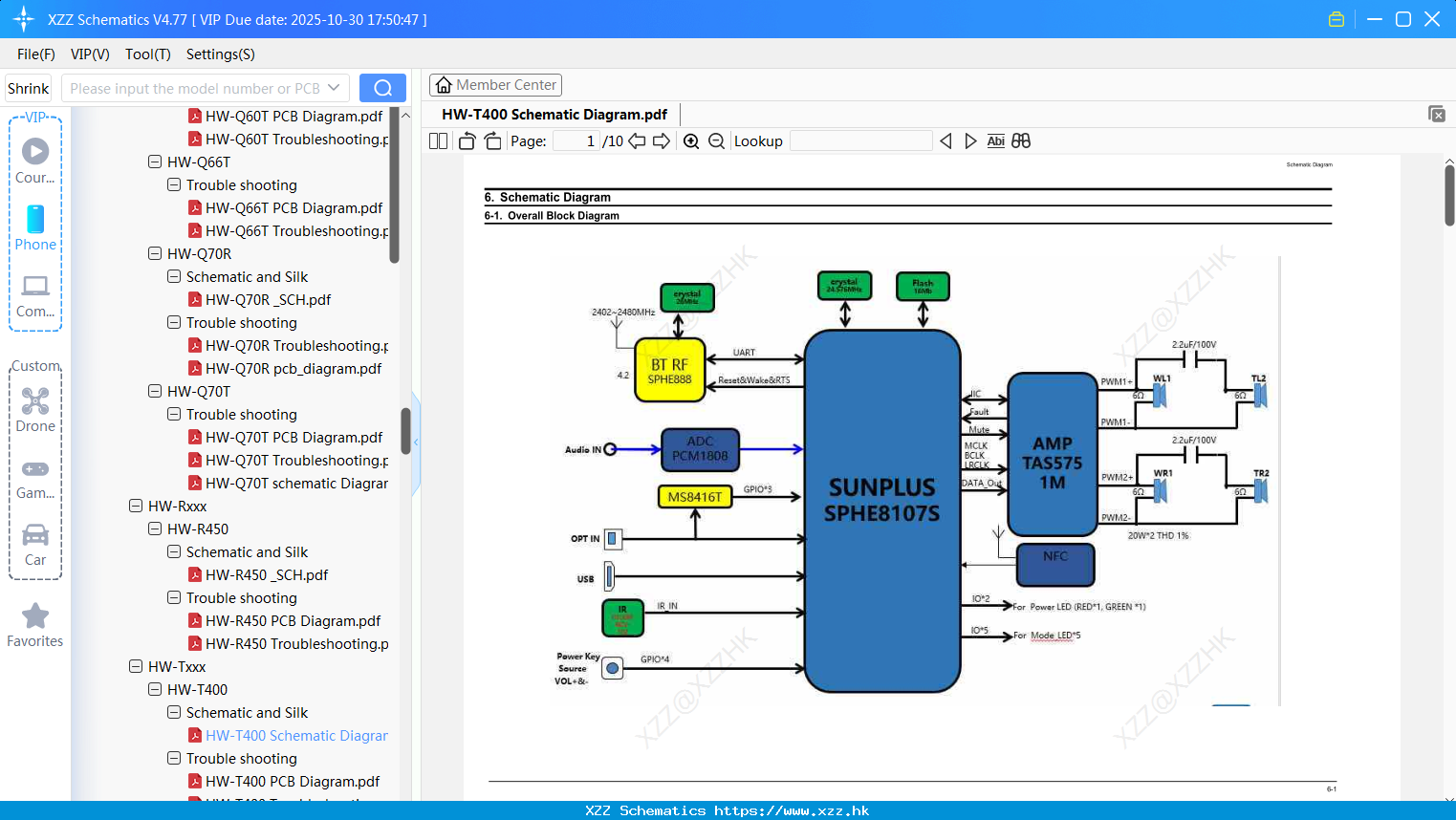Collapse the HW-Rxxx tree node

(136, 506)
